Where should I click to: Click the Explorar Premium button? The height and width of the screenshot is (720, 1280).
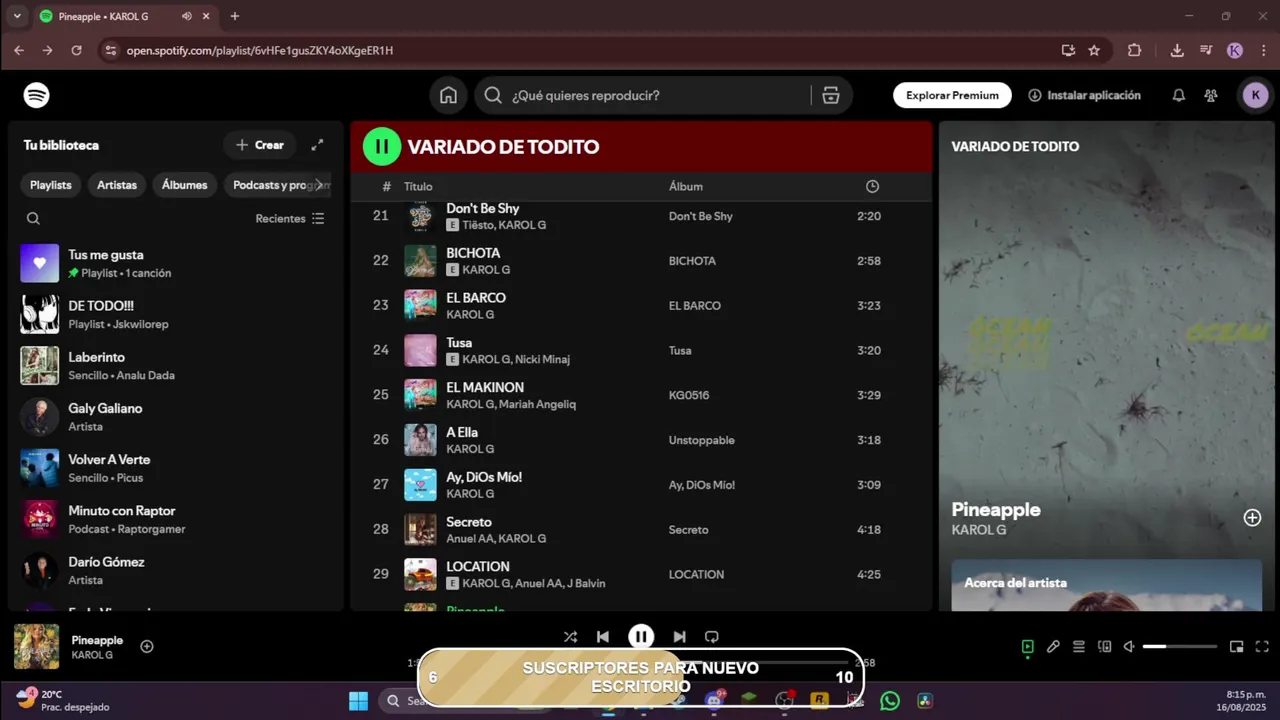[952, 95]
